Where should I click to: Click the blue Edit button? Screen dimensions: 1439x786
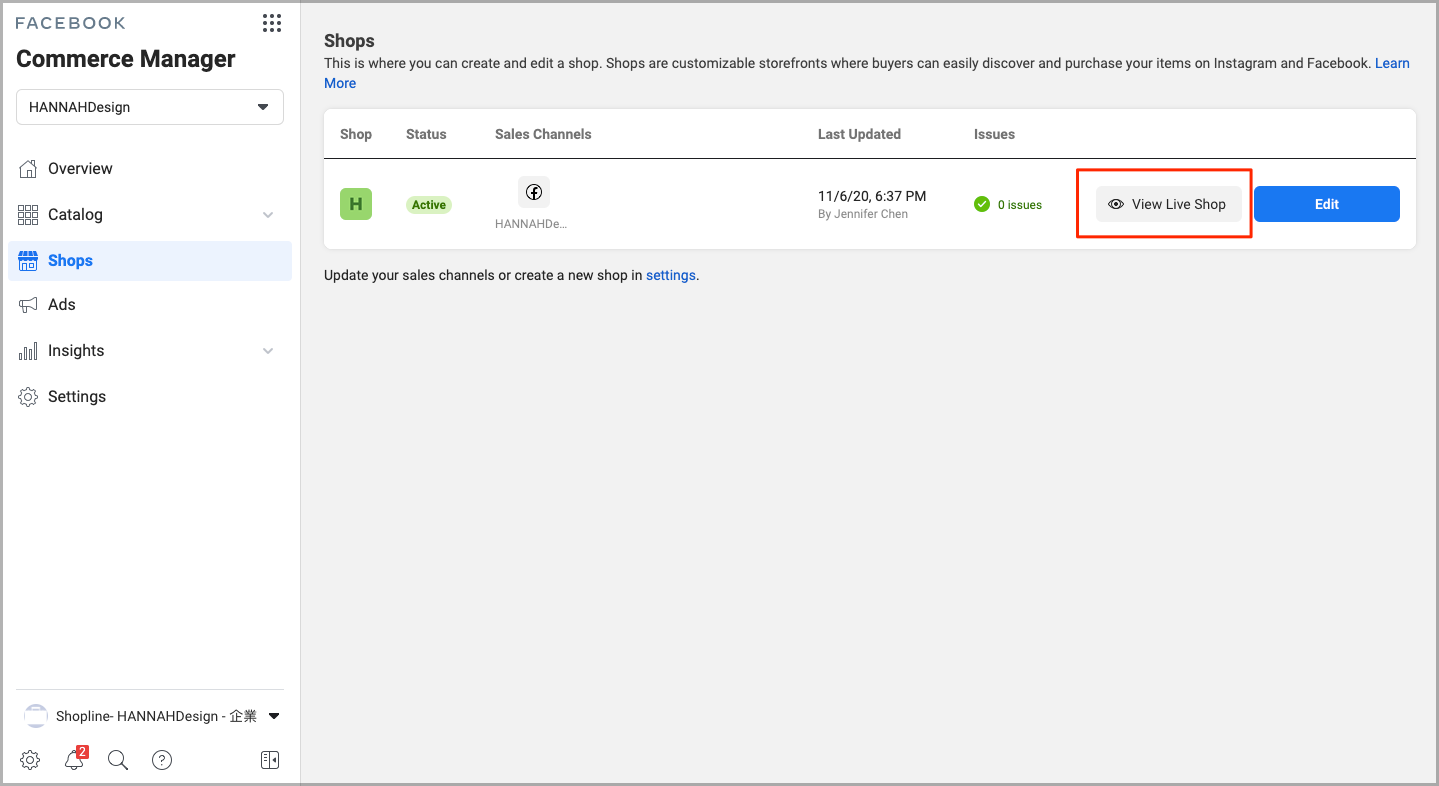tap(1327, 204)
